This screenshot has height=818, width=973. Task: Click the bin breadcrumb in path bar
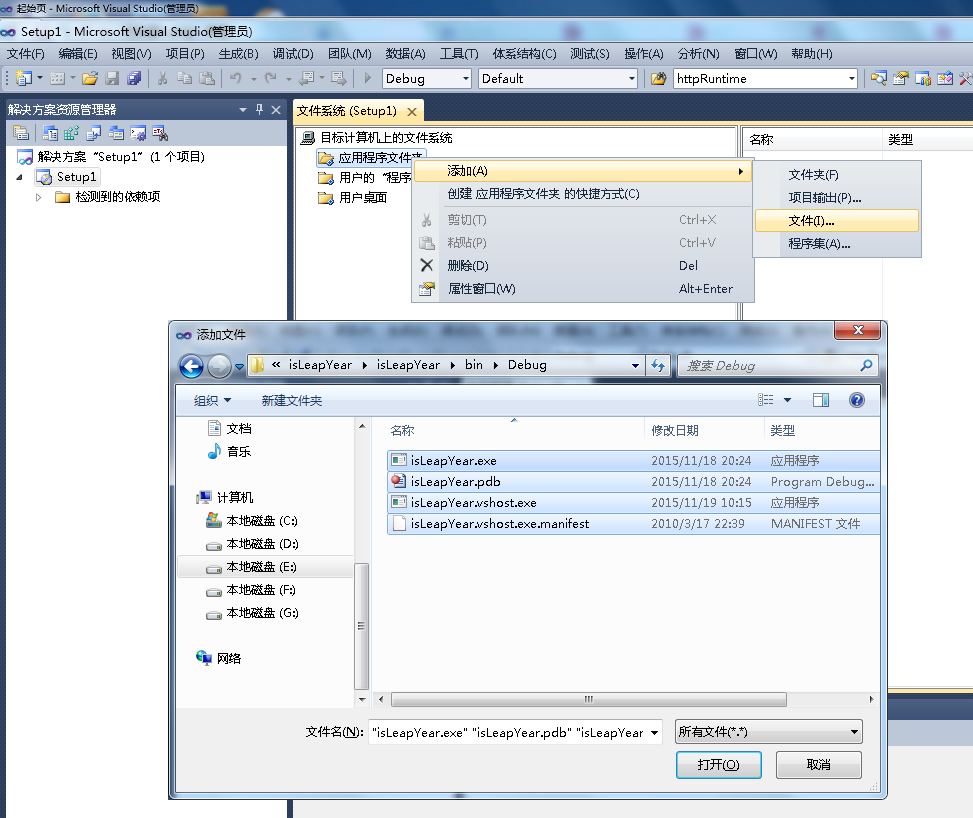click(x=473, y=365)
